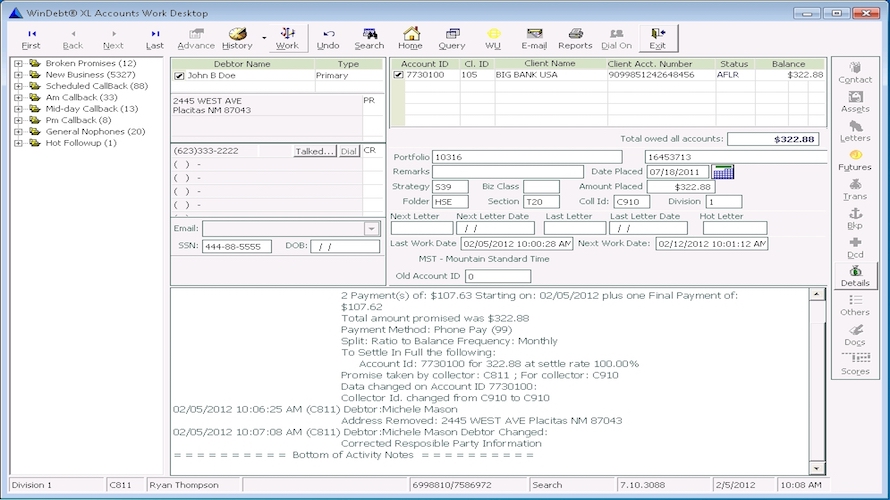Toggle the John B Doe debtor checkbox
This screenshot has height=500, width=890.
179,75
